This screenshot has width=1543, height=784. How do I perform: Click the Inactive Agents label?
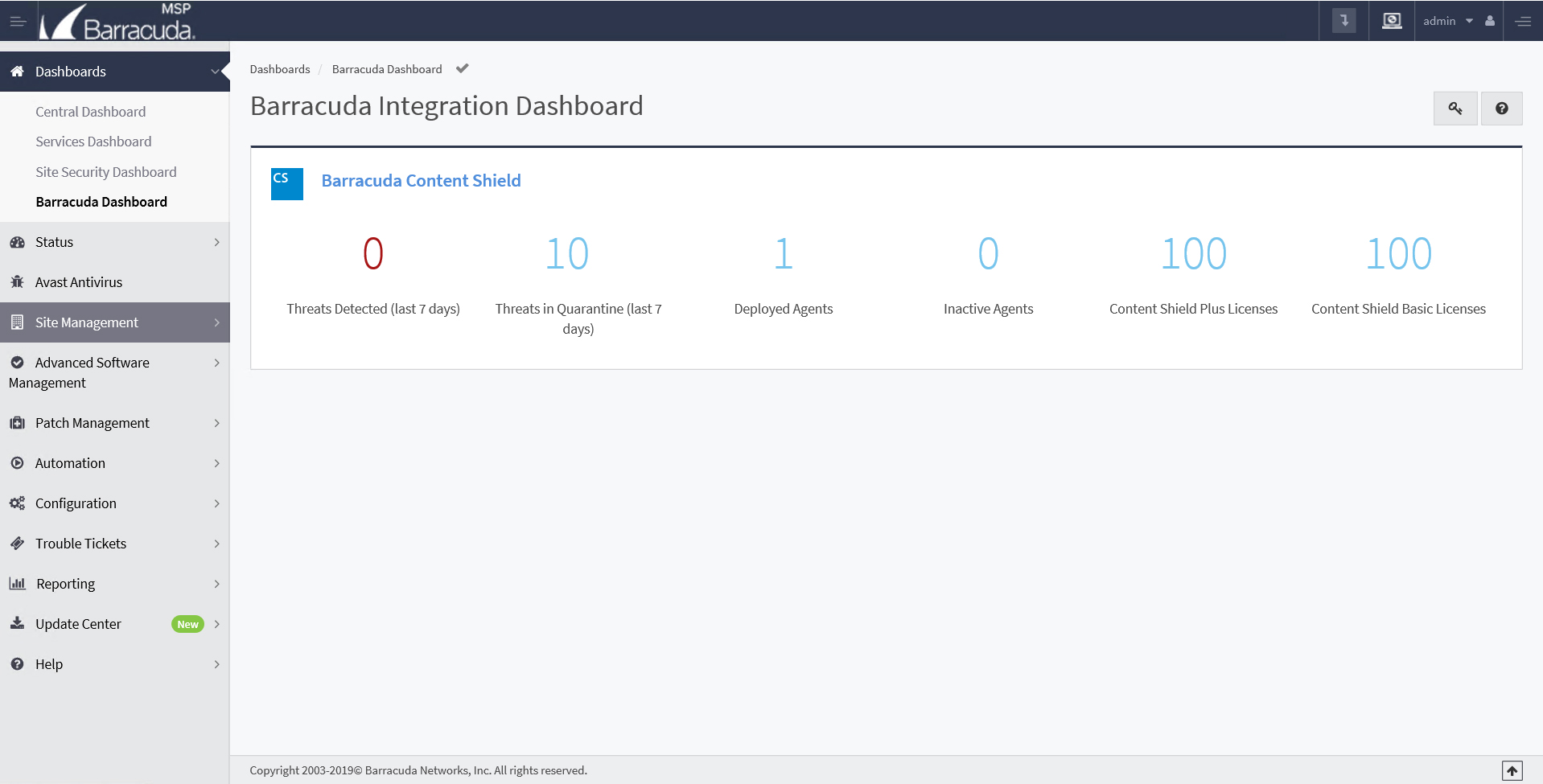click(989, 309)
